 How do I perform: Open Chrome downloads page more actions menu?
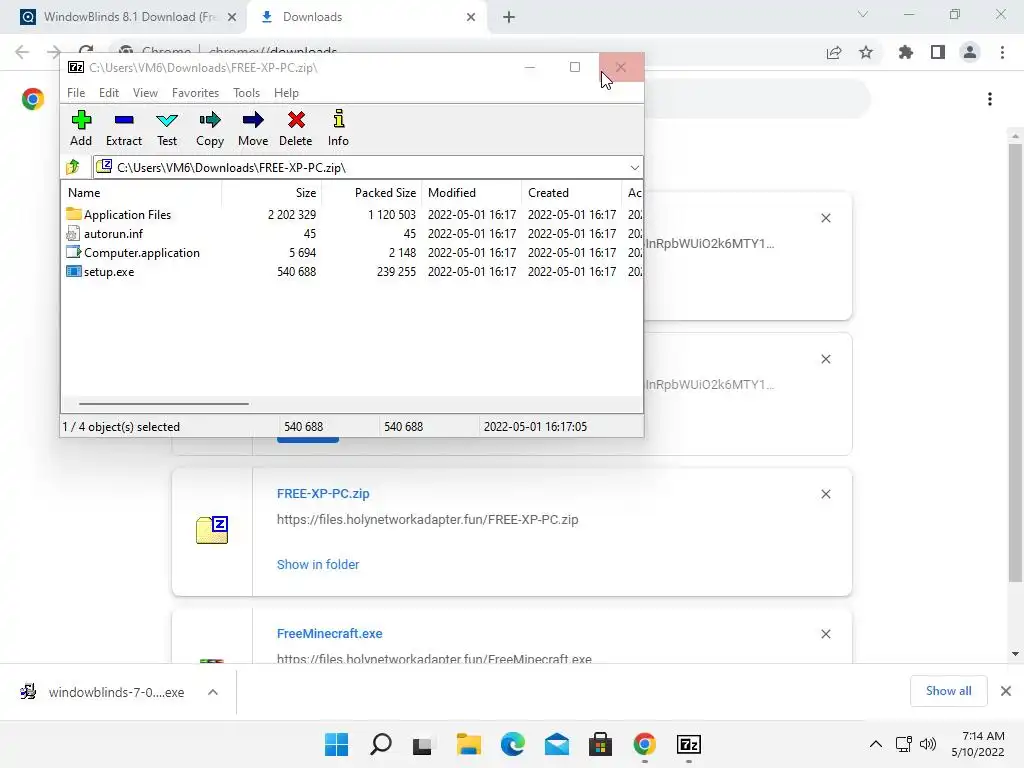click(989, 99)
